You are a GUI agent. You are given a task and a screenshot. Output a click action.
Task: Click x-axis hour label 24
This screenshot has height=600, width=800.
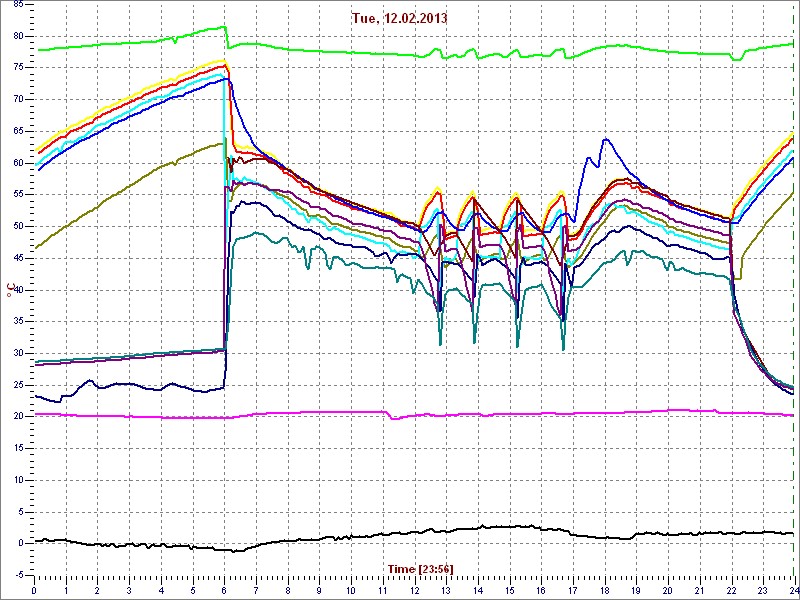click(793, 591)
